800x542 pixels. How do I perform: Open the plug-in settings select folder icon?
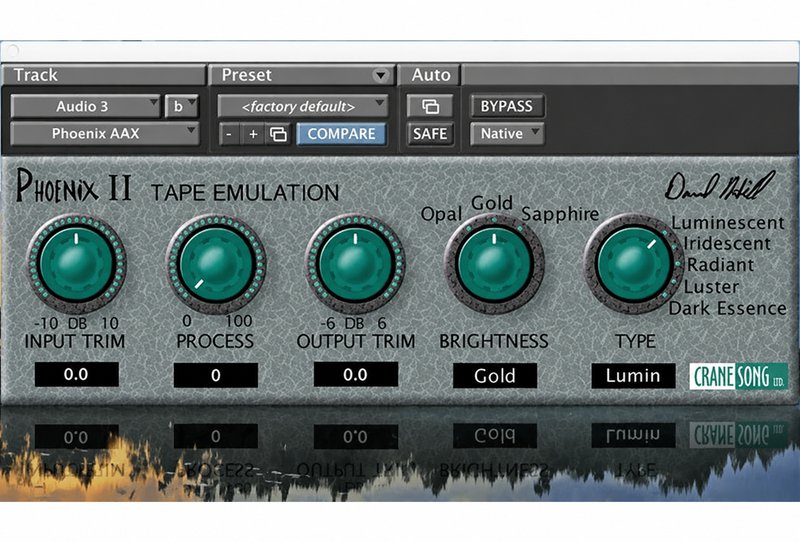[278, 134]
